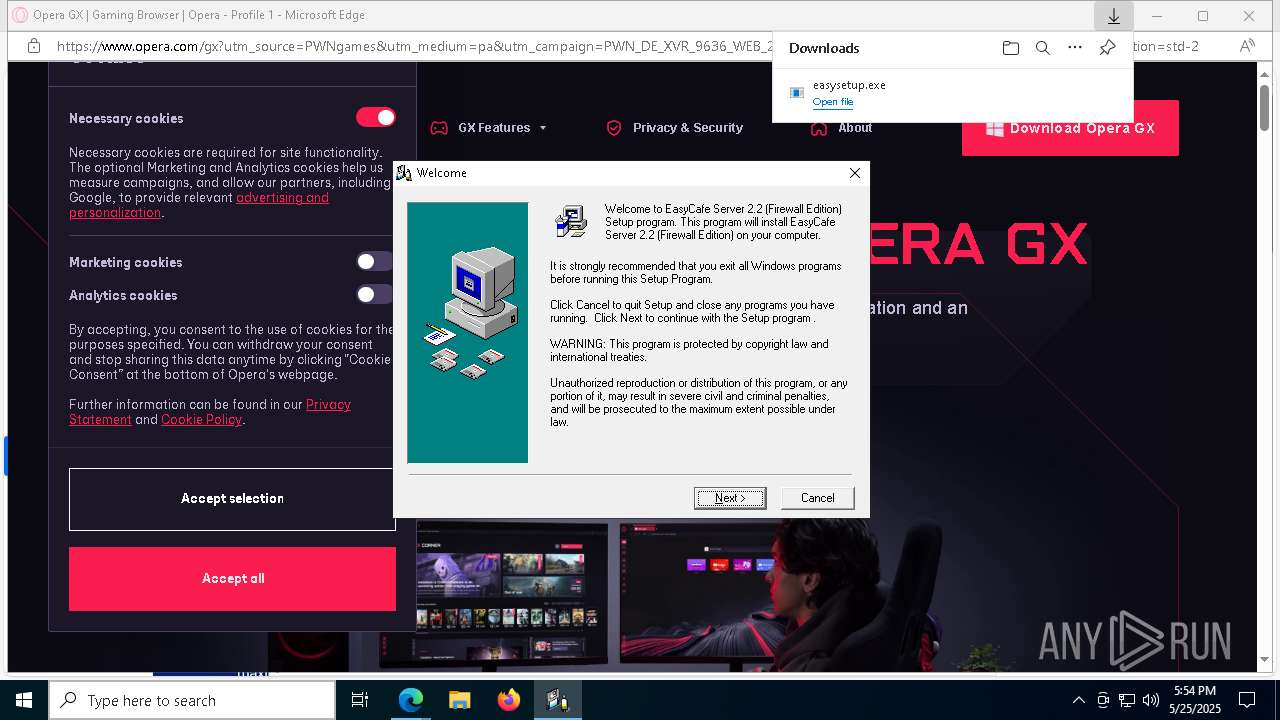Open the Cookie Policy link
The width and height of the screenshot is (1280, 720).
(x=202, y=420)
